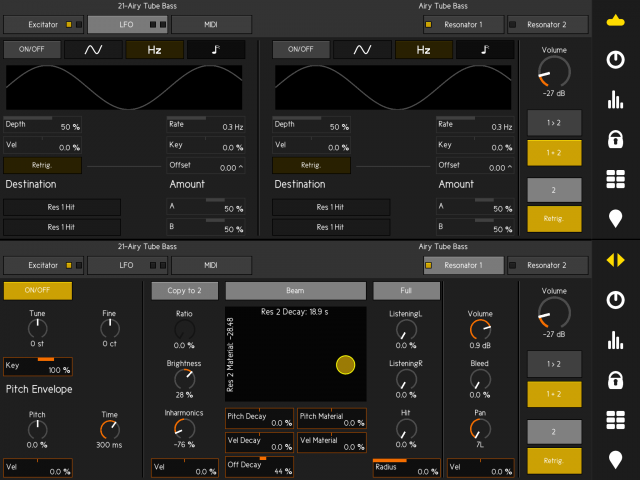The height and width of the screenshot is (480, 640).
Task: Select the sine waveform icon in left LFO
Action: [x=93, y=49]
